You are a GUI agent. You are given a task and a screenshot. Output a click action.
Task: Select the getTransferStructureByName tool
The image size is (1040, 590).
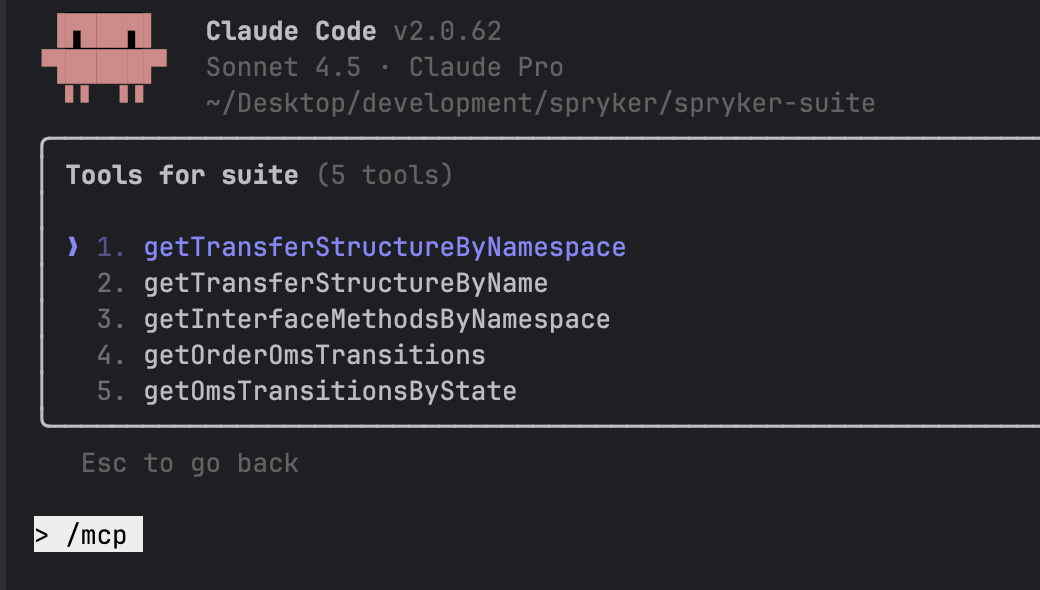point(346,283)
